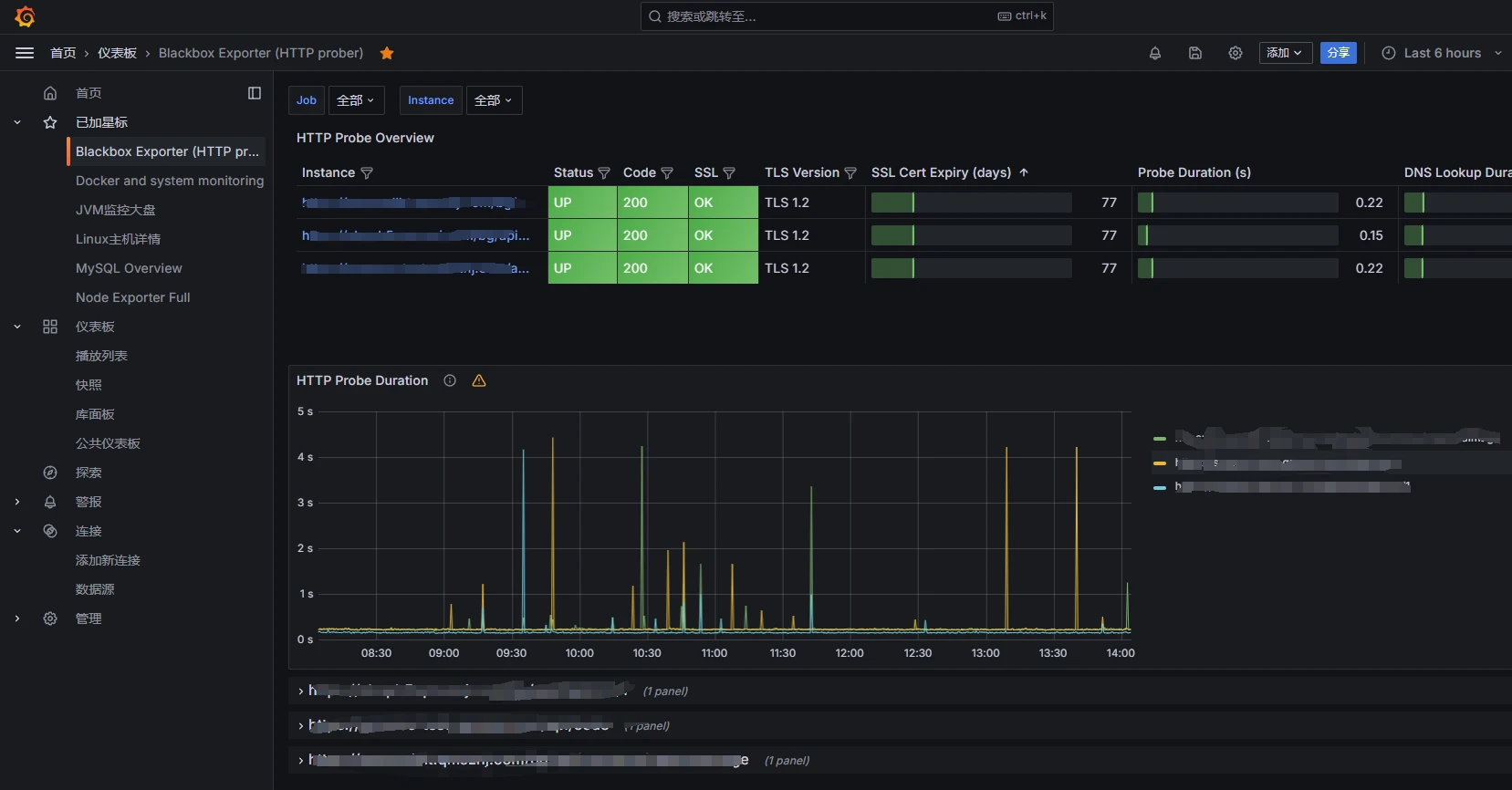
Task: Click the compass explore icon
Action: (50, 473)
